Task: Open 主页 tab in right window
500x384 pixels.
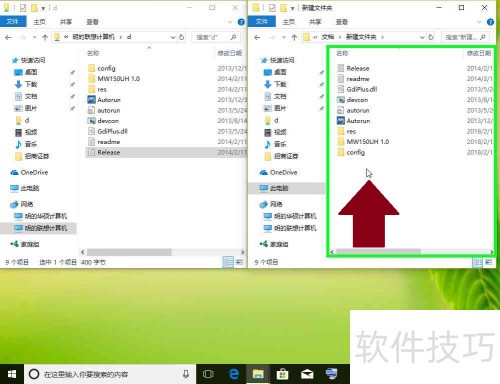Action: pos(288,22)
